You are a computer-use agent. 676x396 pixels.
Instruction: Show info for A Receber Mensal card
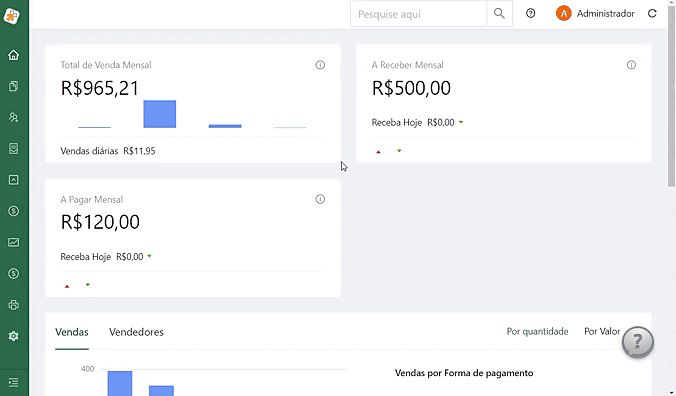point(631,65)
